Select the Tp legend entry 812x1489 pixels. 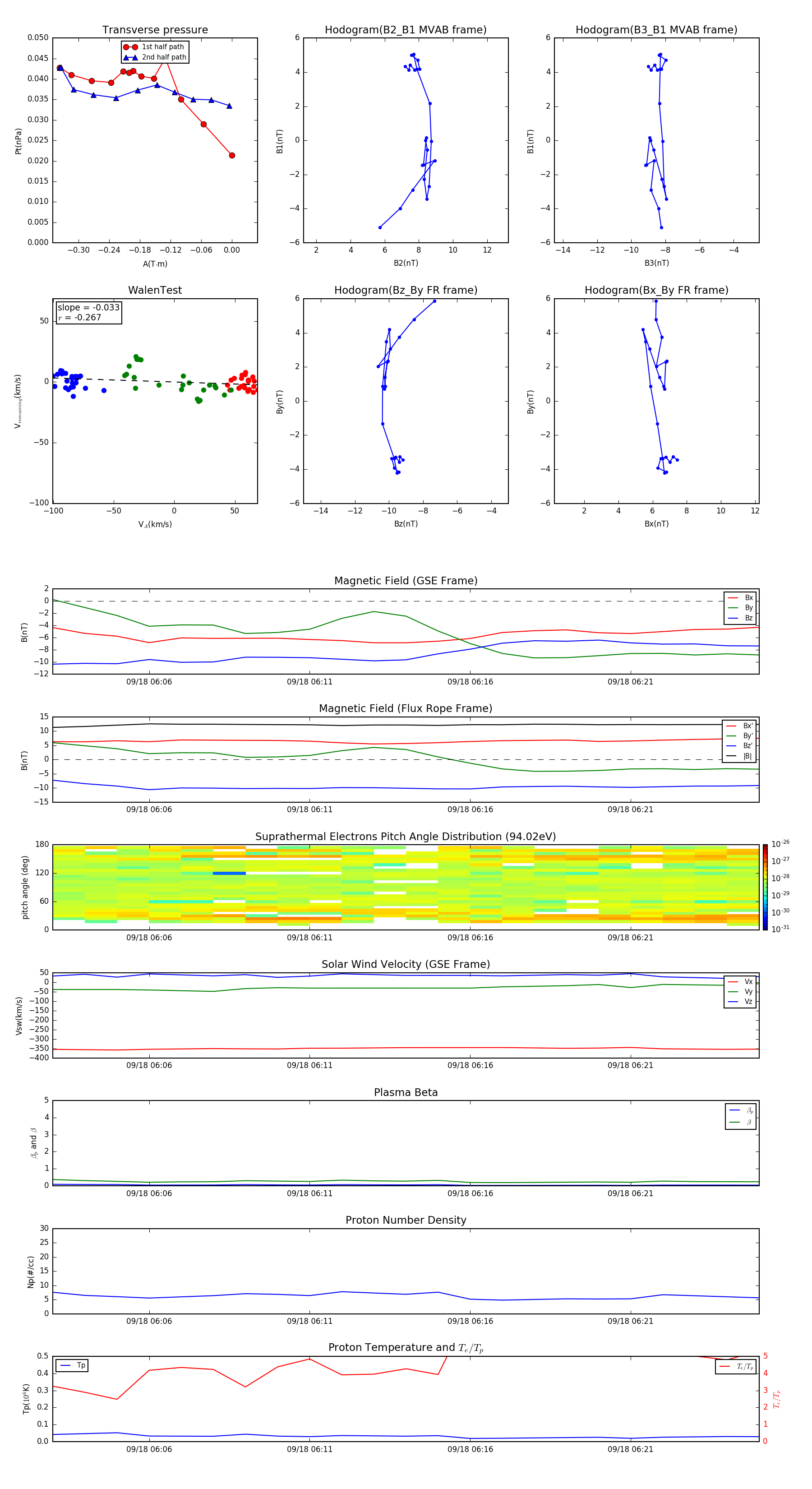[x=72, y=1365]
